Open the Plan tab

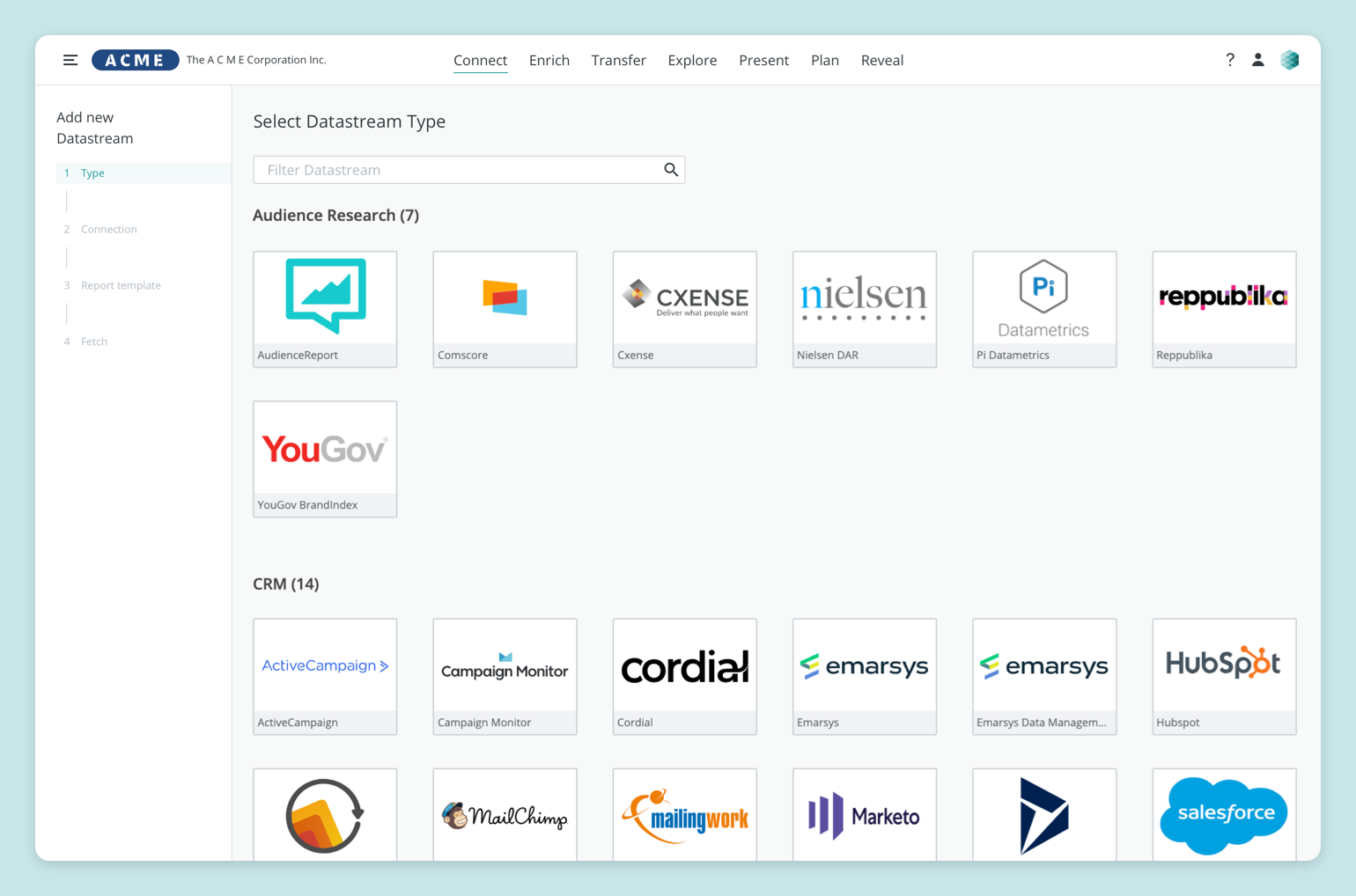(825, 60)
